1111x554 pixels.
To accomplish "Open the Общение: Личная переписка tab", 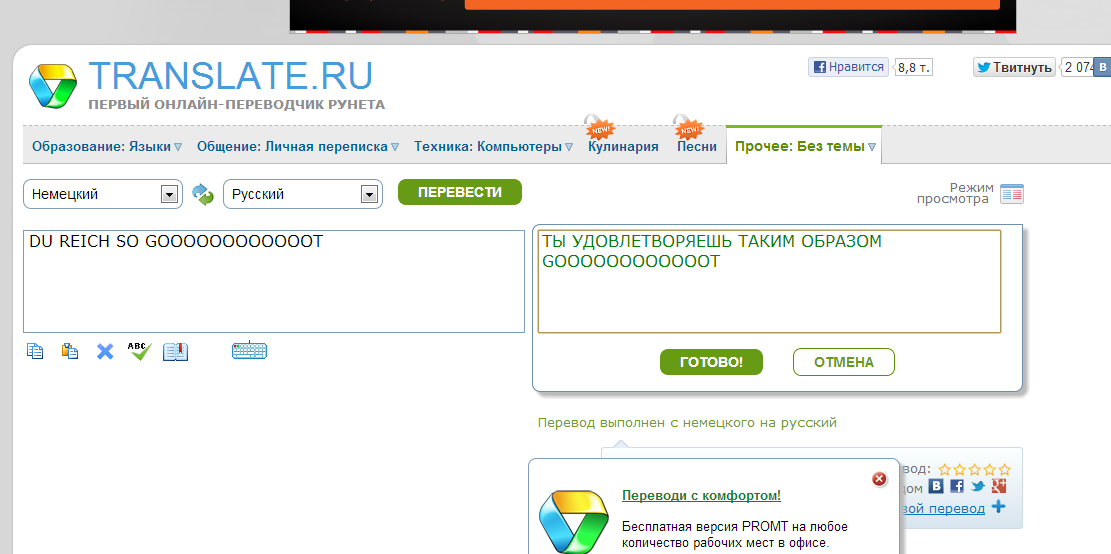I will pos(292,147).
